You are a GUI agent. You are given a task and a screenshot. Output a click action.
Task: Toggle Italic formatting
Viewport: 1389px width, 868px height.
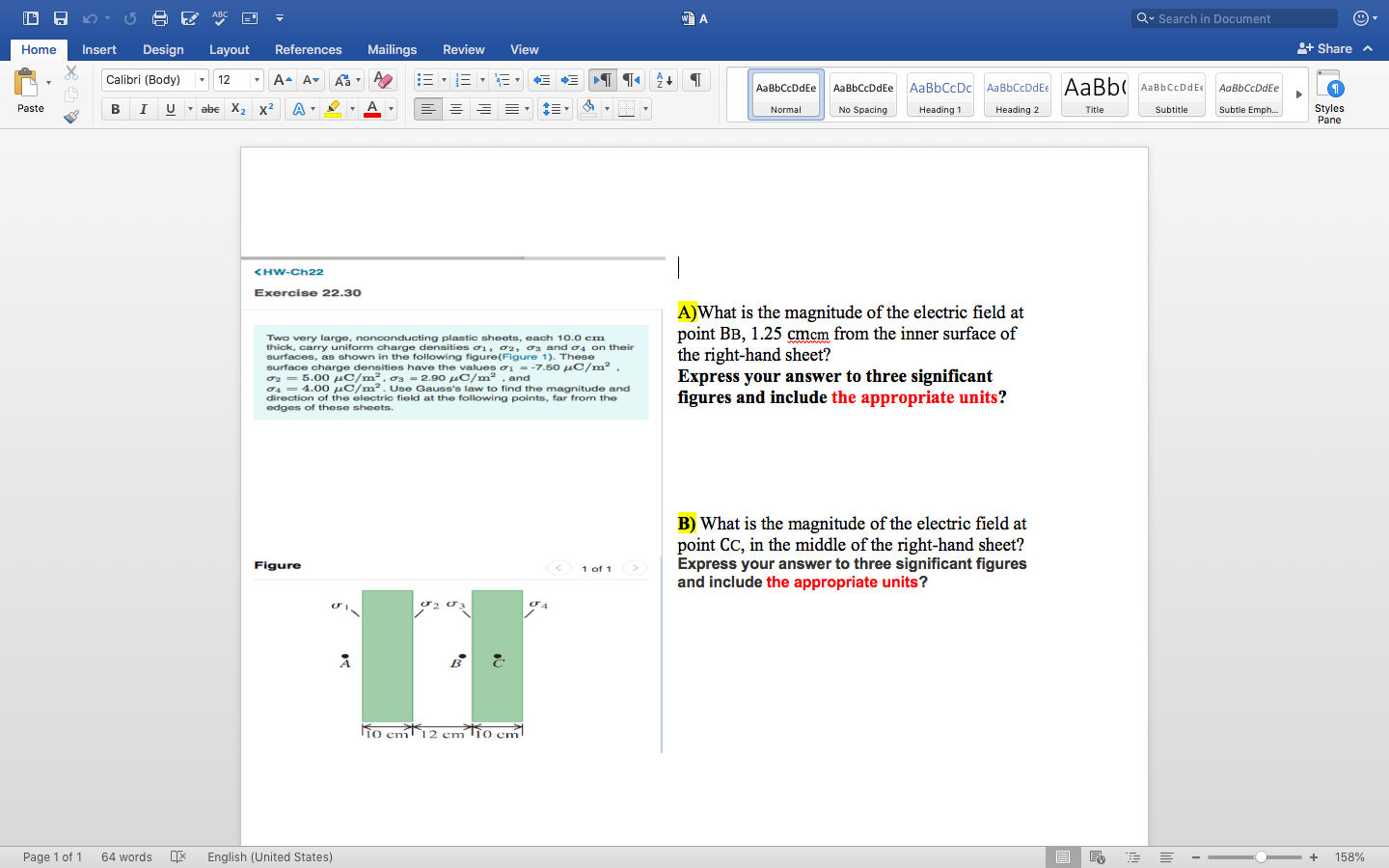coord(143,109)
